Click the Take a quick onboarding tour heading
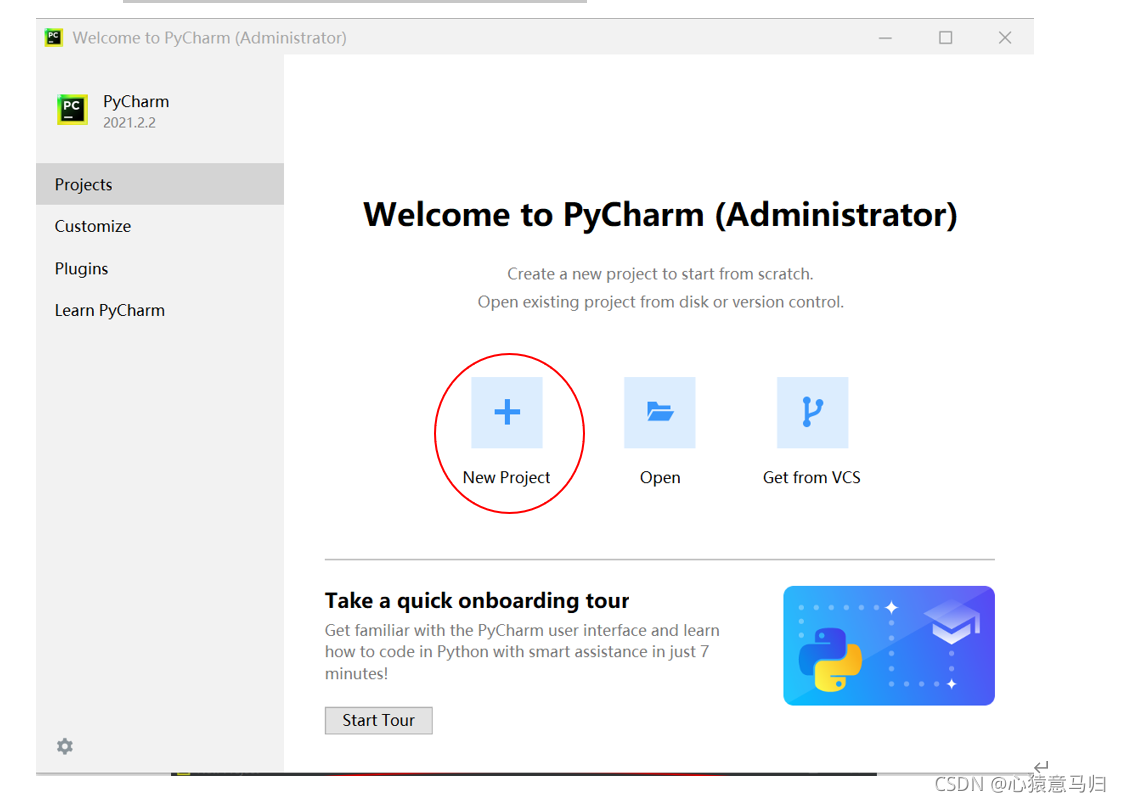 (477, 600)
